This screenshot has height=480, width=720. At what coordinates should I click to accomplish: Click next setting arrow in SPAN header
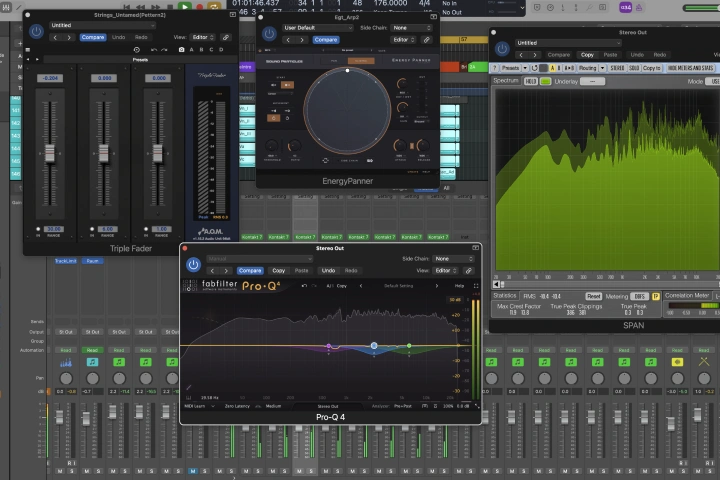[x=534, y=55]
